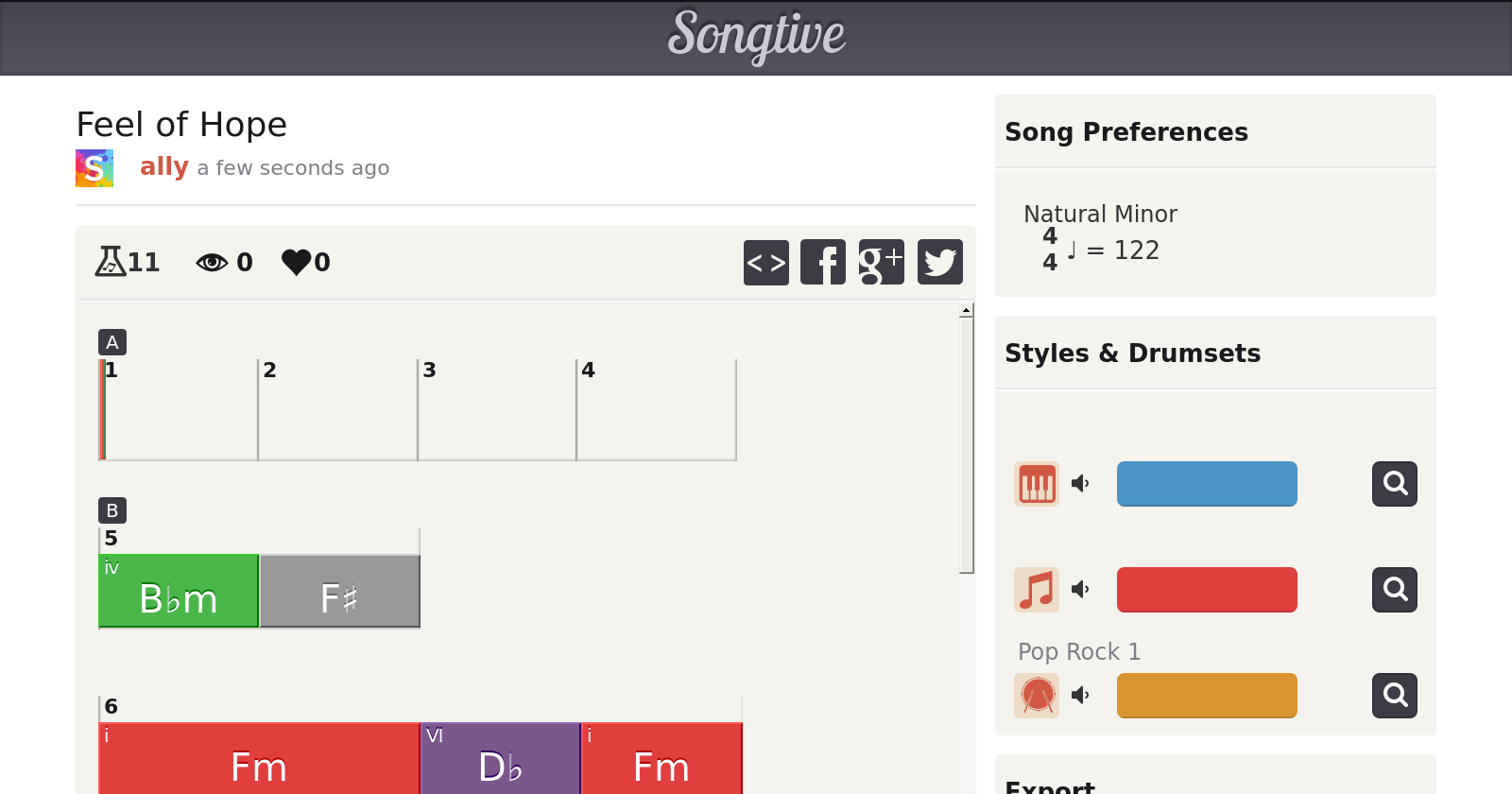Click the remix flask icon
The image size is (1512, 794).
(x=111, y=261)
